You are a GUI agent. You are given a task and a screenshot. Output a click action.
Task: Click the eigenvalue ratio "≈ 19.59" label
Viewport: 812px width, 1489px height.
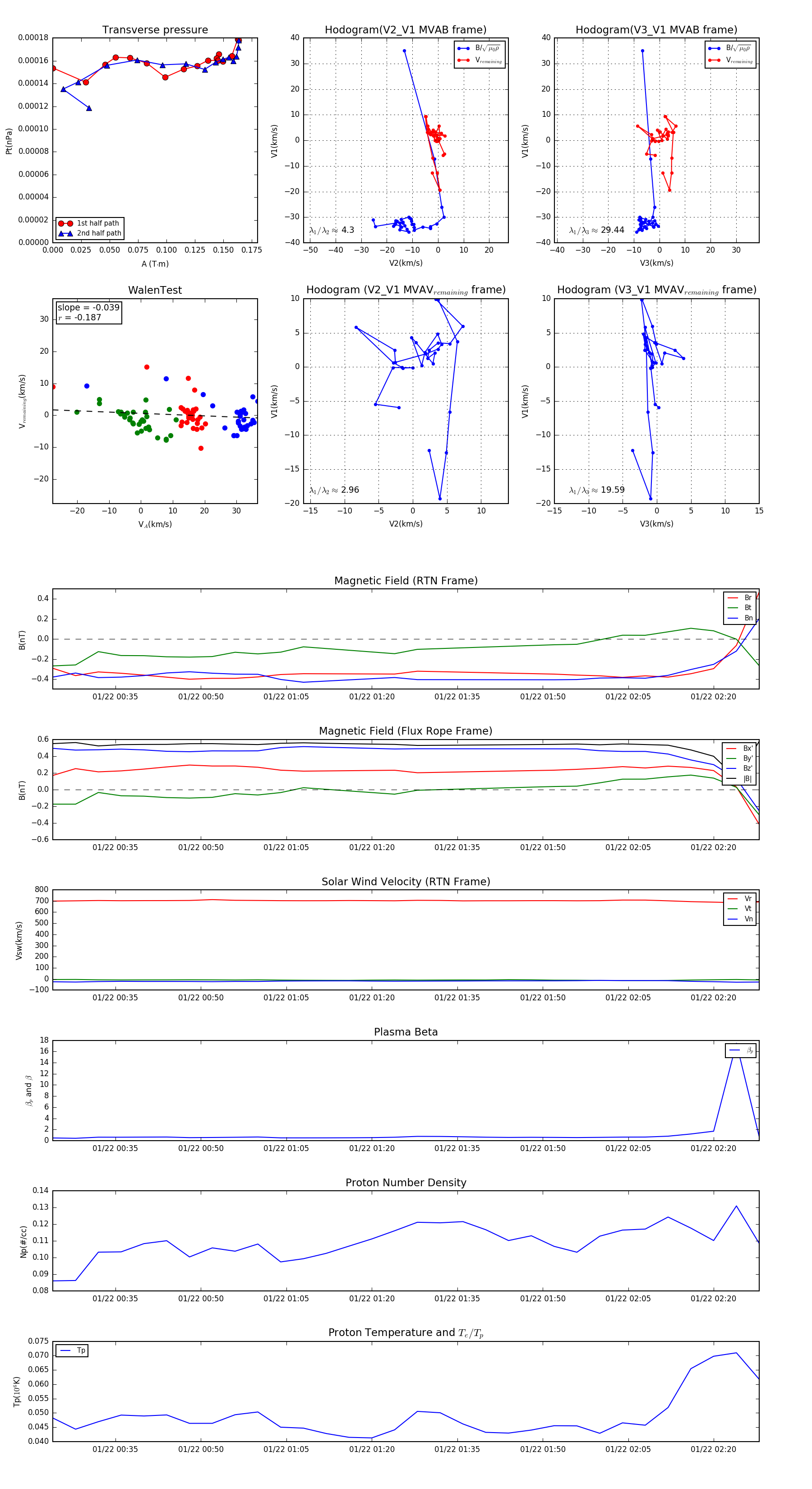(x=596, y=490)
